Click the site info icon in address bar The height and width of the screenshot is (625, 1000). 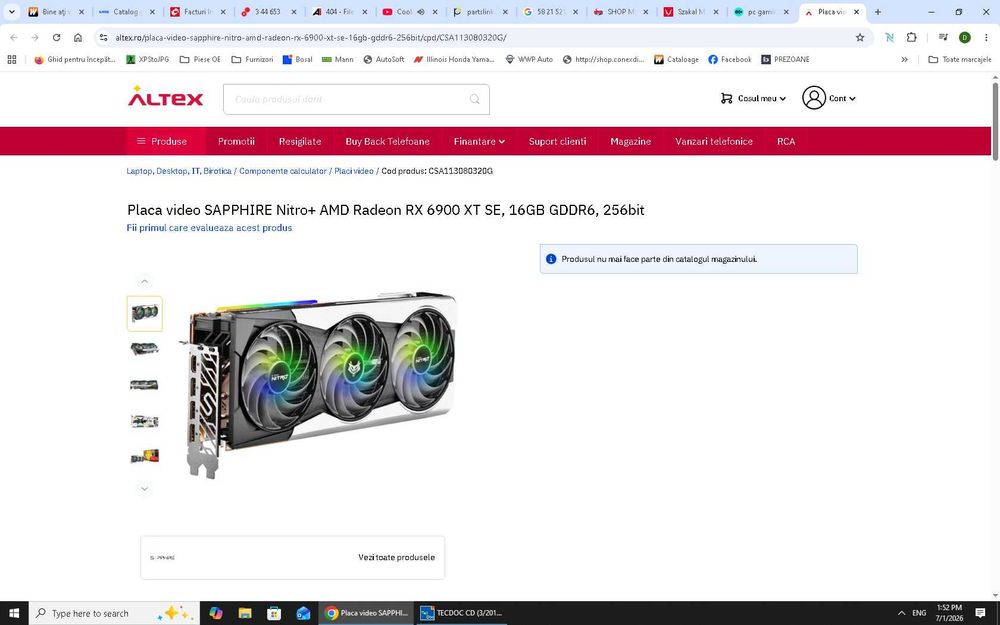(x=103, y=38)
